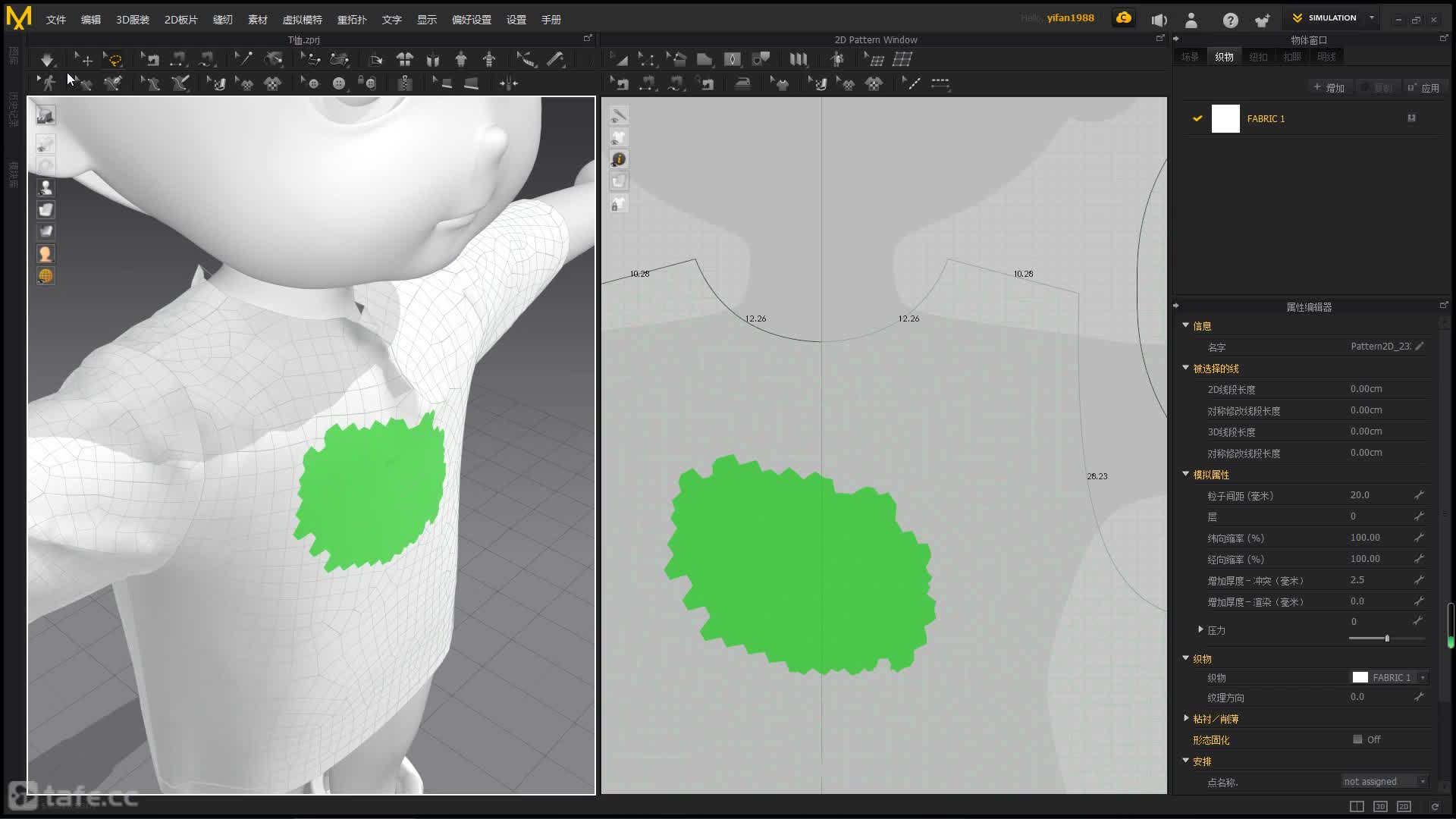Edit the pattern name pencil button

point(1420,346)
